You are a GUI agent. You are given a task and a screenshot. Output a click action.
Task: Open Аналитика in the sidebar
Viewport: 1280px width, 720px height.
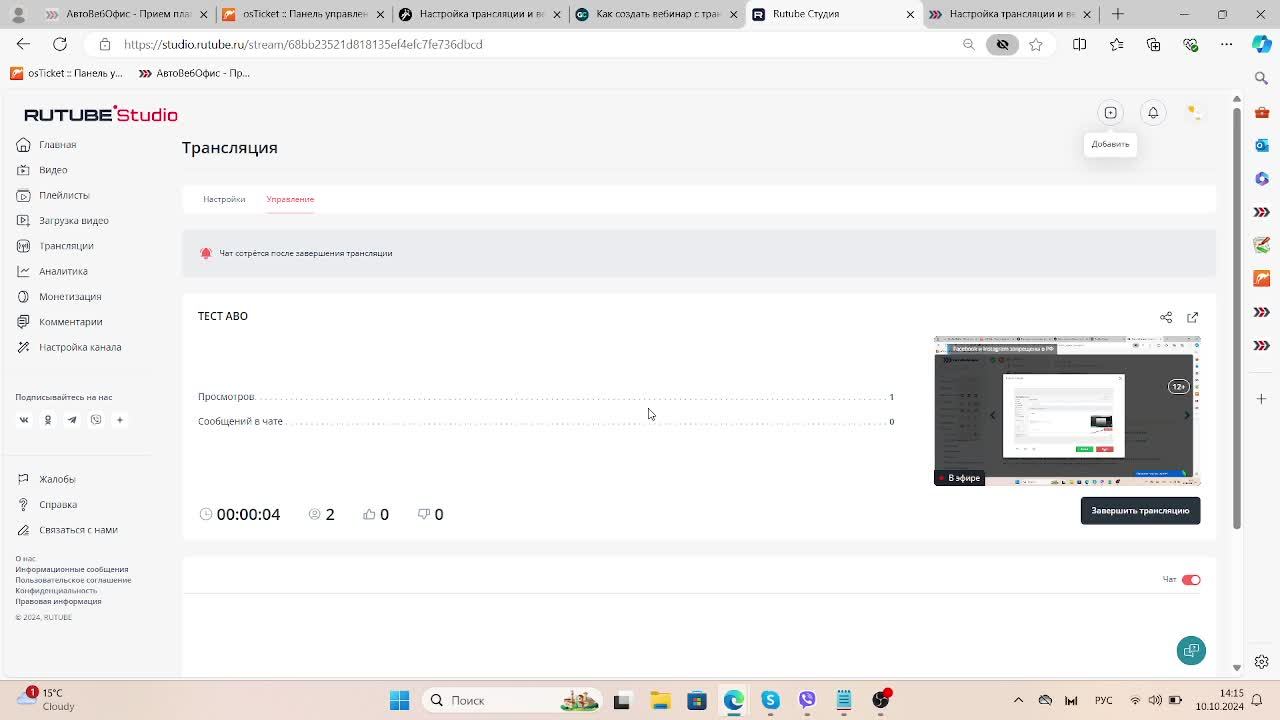[x=52, y=271]
